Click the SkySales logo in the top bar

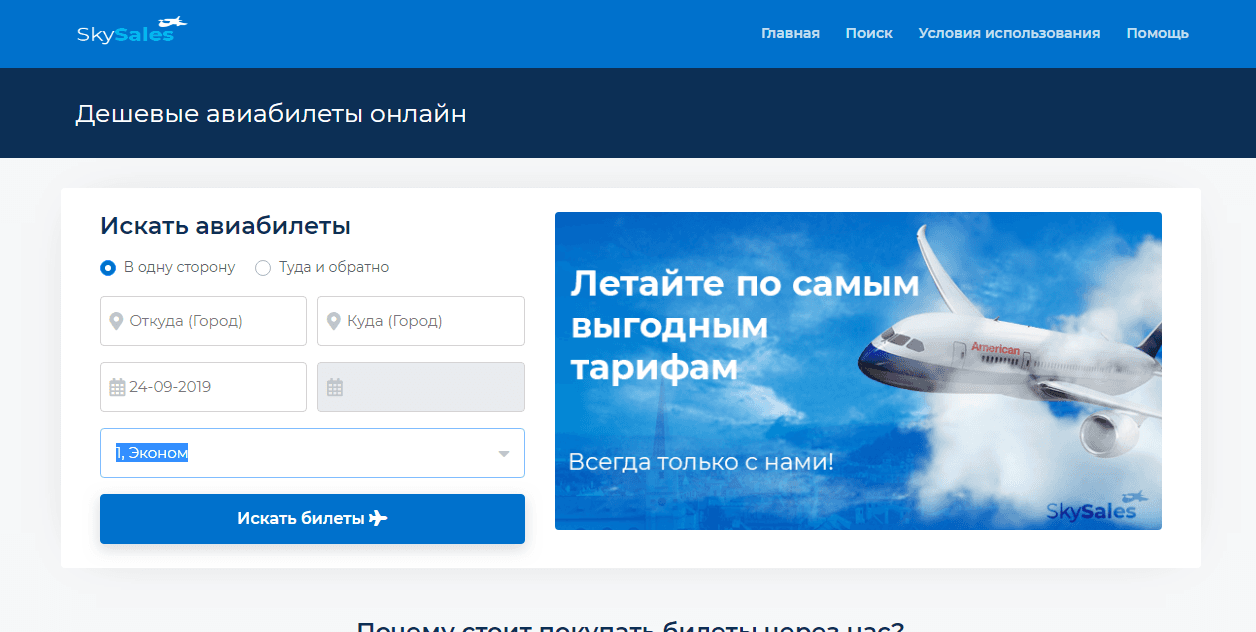[130, 31]
